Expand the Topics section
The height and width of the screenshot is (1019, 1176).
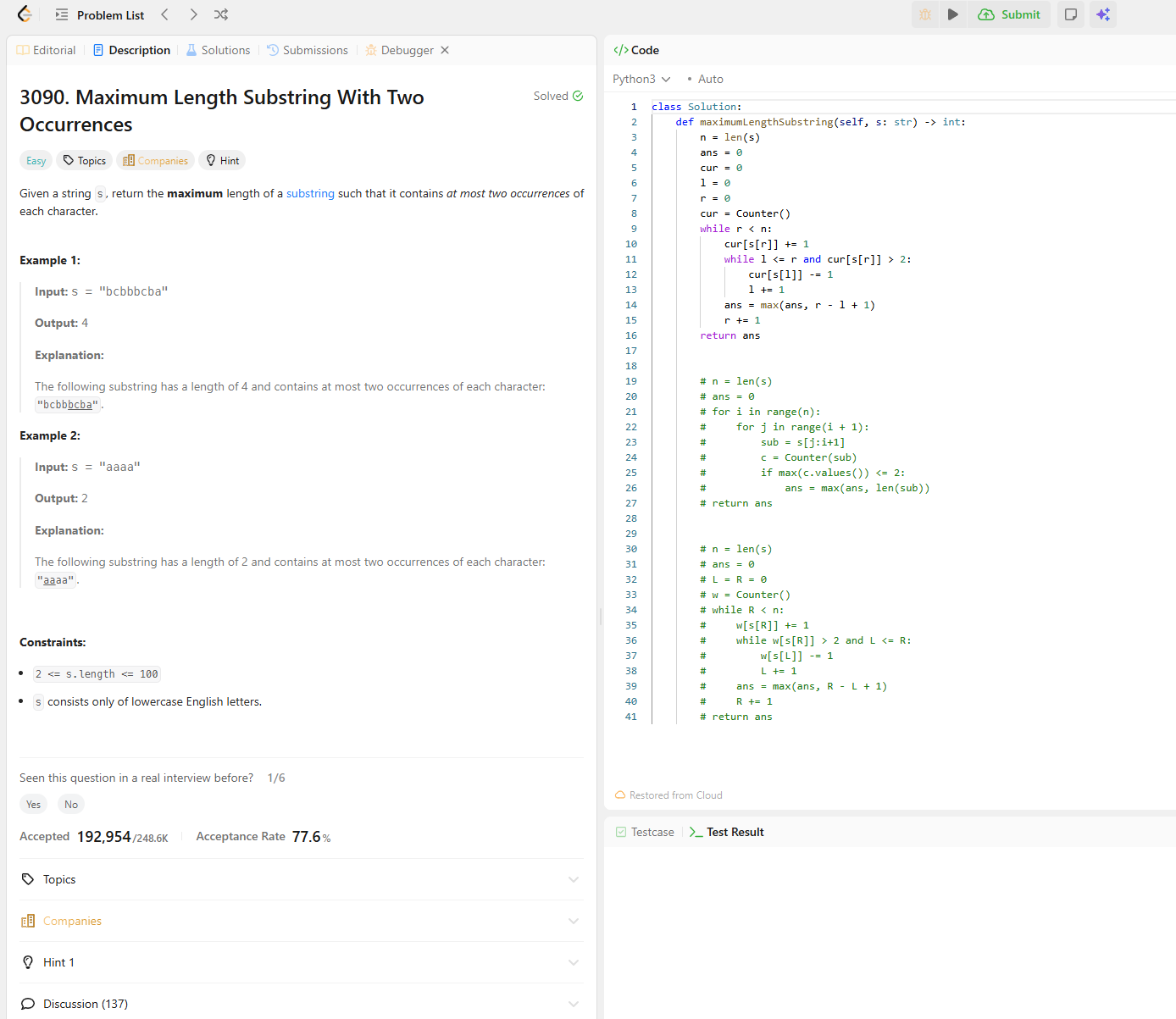[x=301, y=879]
